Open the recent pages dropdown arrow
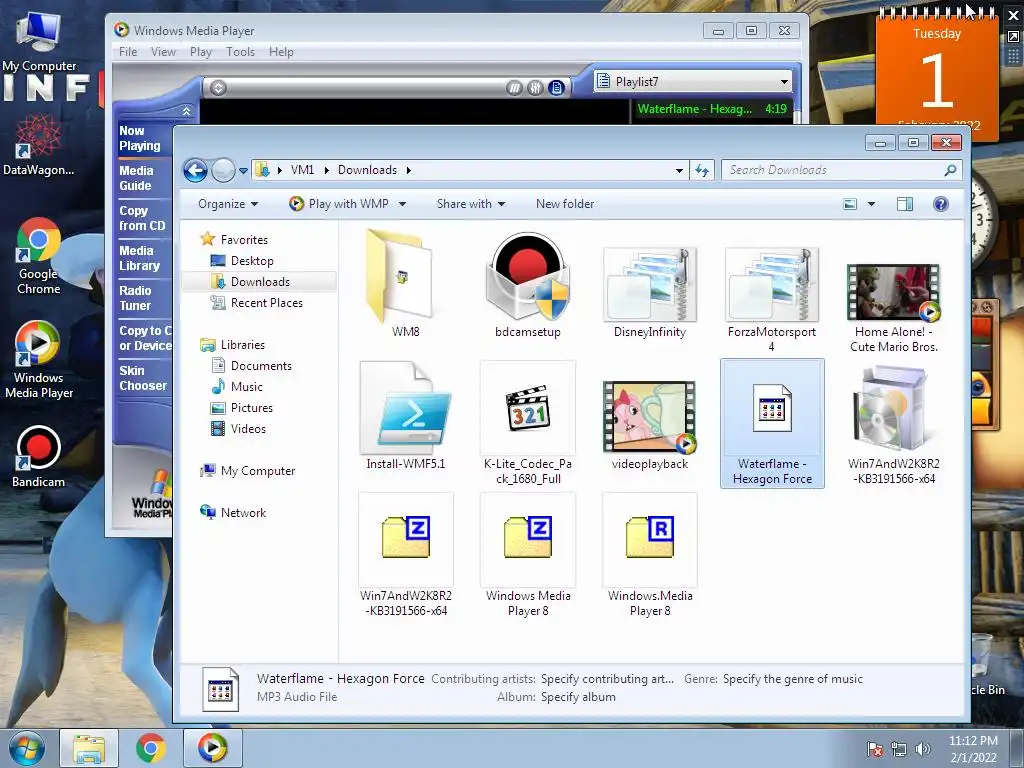The width and height of the screenshot is (1024, 768). tap(243, 170)
